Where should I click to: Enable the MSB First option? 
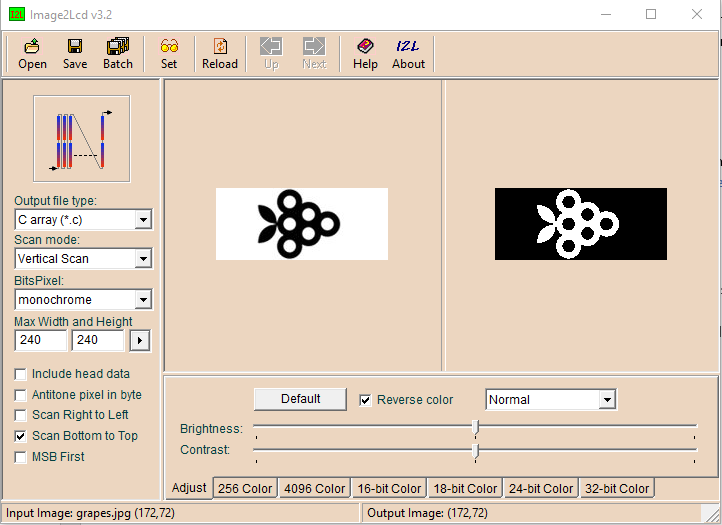21,457
